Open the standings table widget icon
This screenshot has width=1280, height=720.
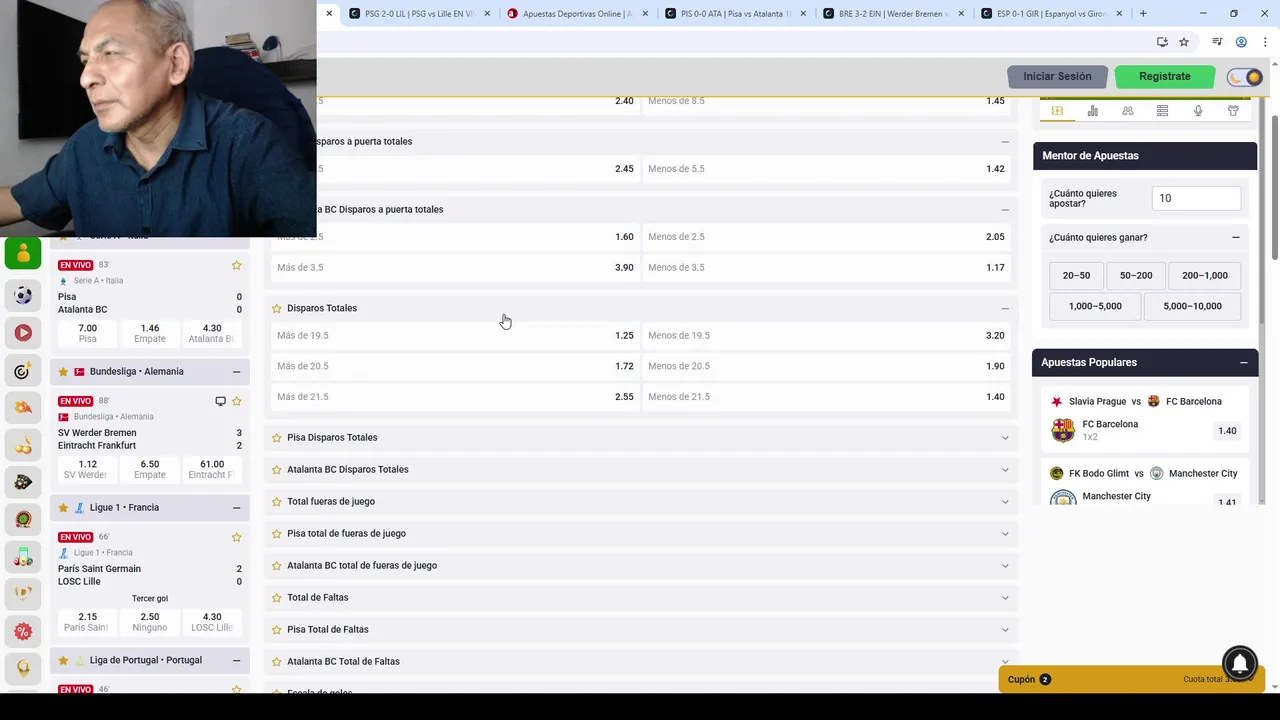pyautogui.click(x=1162, y=111)
